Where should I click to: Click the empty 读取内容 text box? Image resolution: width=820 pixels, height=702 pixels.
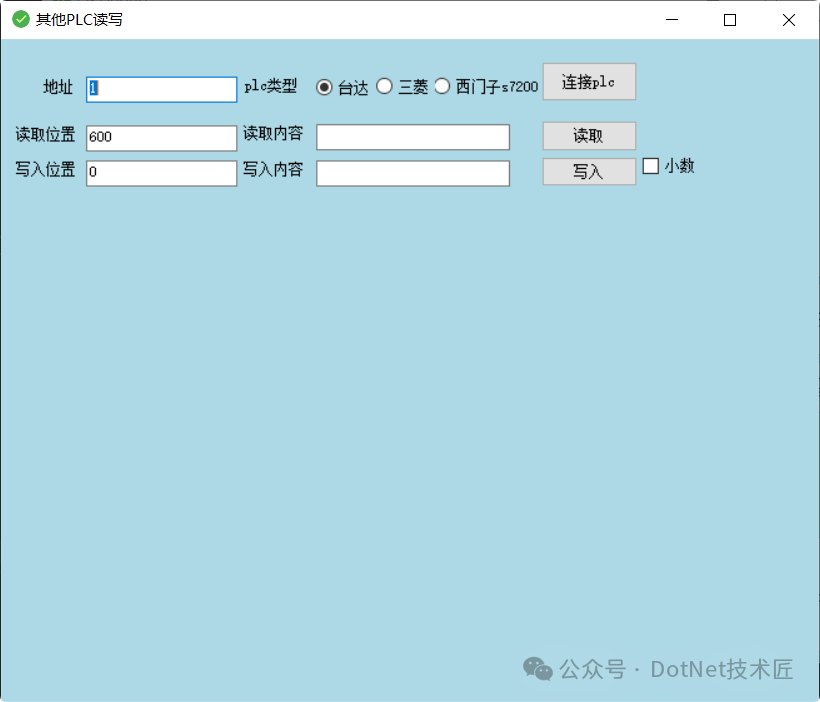tap(413, 137)
